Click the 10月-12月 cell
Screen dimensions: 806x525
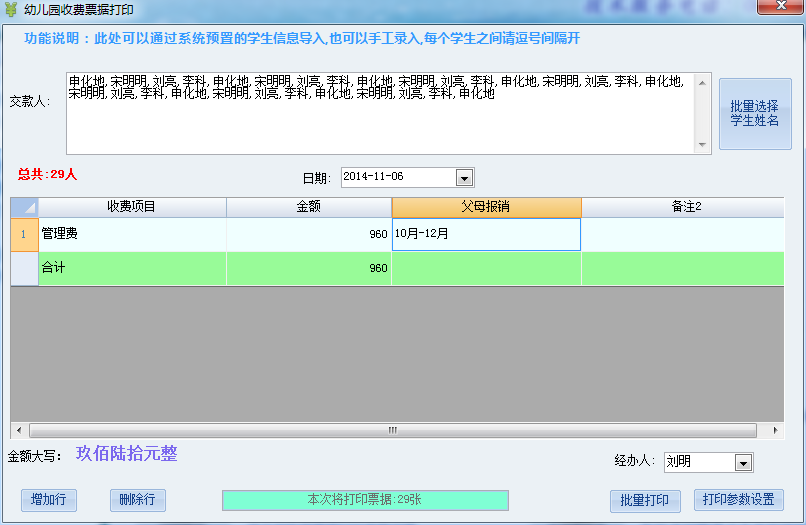[x=486, y=234]
